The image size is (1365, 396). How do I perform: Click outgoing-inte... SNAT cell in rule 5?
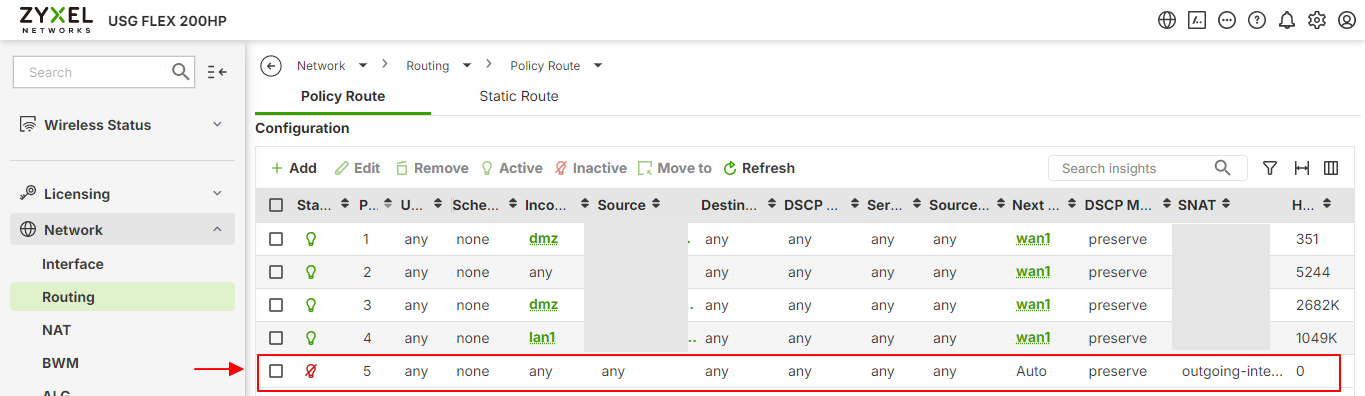[1231, 371]
